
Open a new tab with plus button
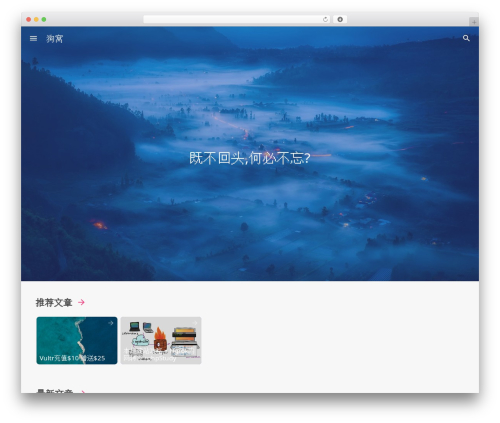[x=474, y=22]
